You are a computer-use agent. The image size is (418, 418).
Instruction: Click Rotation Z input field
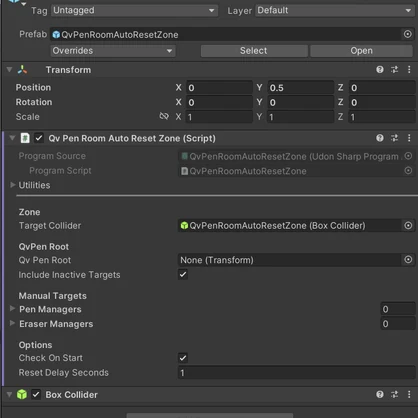point(382,102)
